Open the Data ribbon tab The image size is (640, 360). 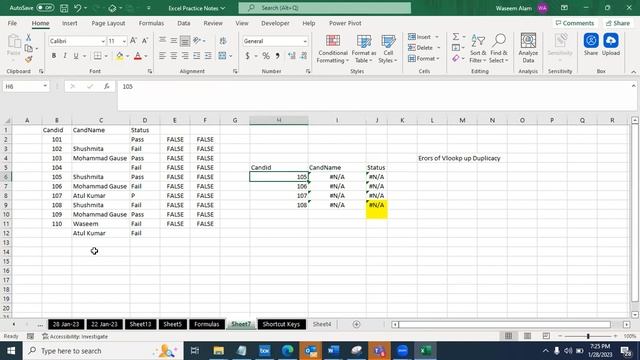(184, 23)
